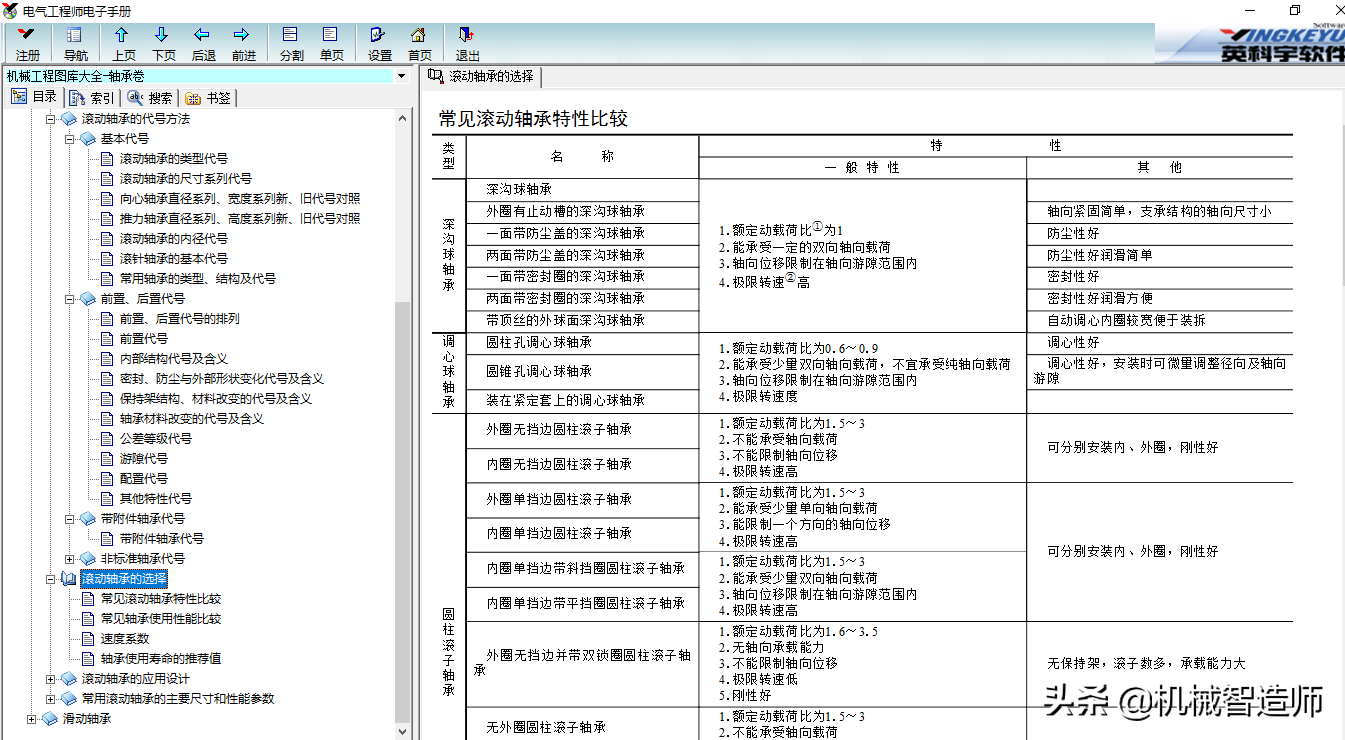Click the open book icon beside 滚动轴承的选择

tap(69, 579)
